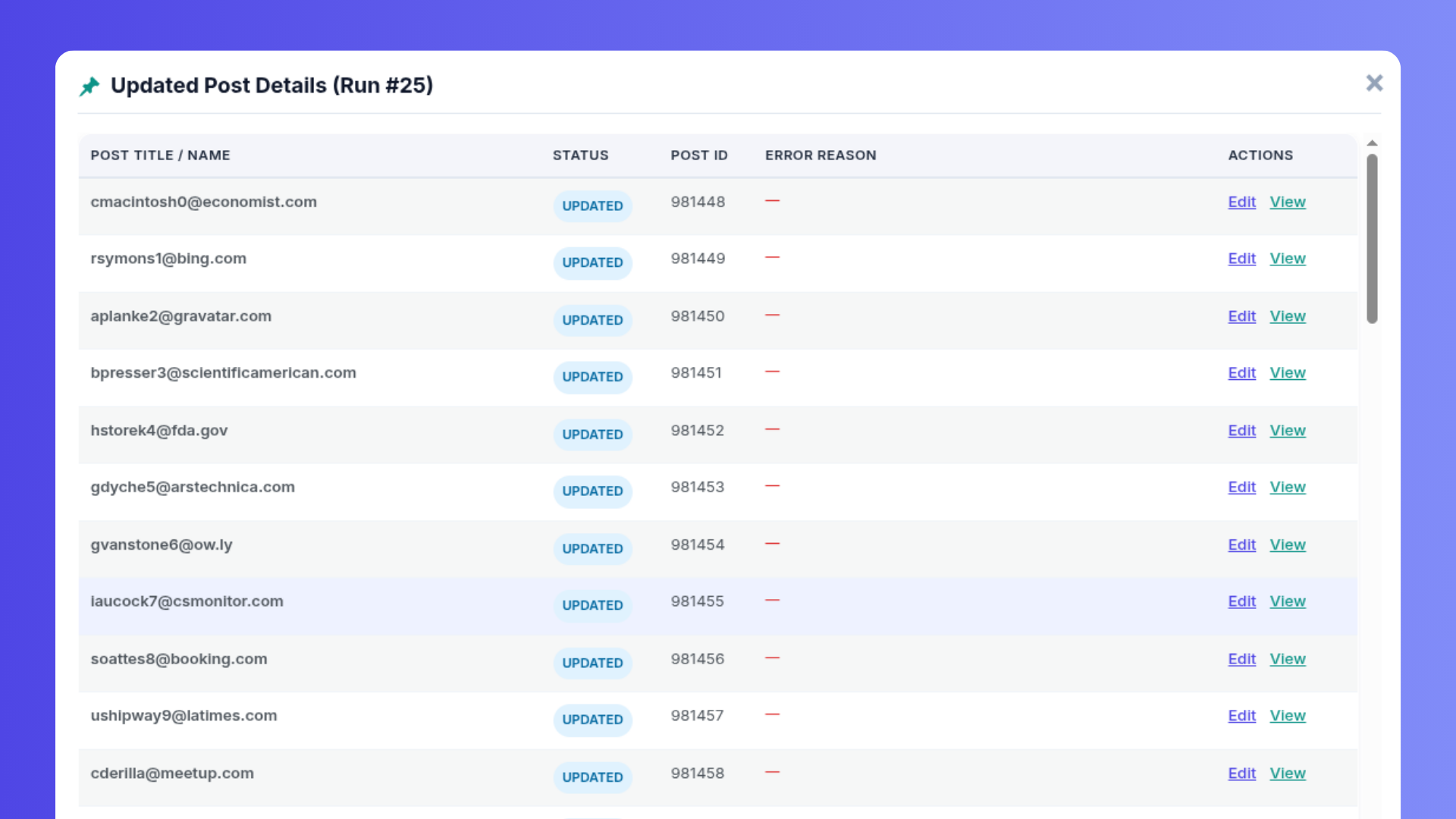
Task: View the ushipway9@latimes.com post
Action: click(x=1288, y=716)
